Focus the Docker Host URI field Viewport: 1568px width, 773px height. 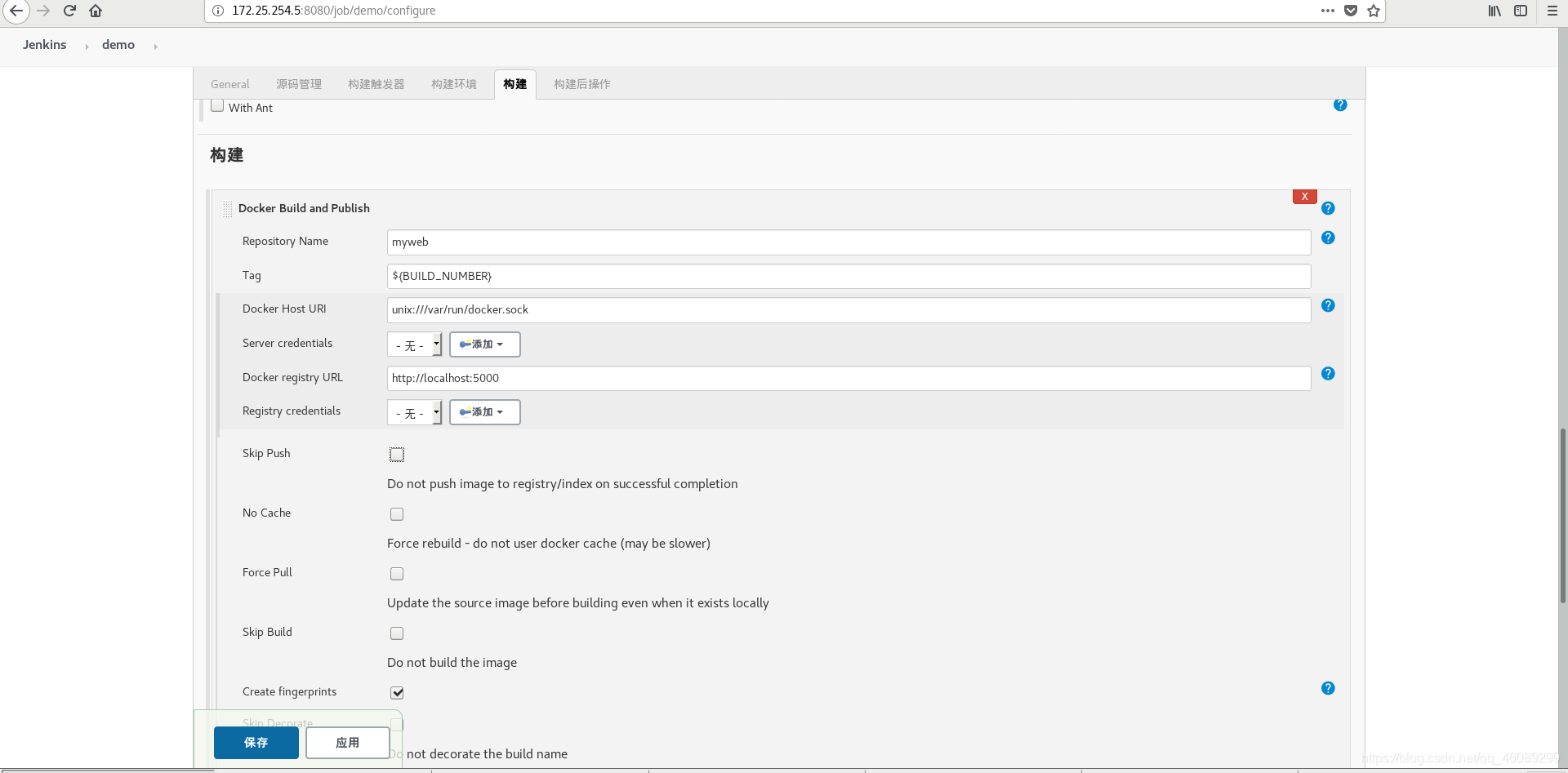849,310
